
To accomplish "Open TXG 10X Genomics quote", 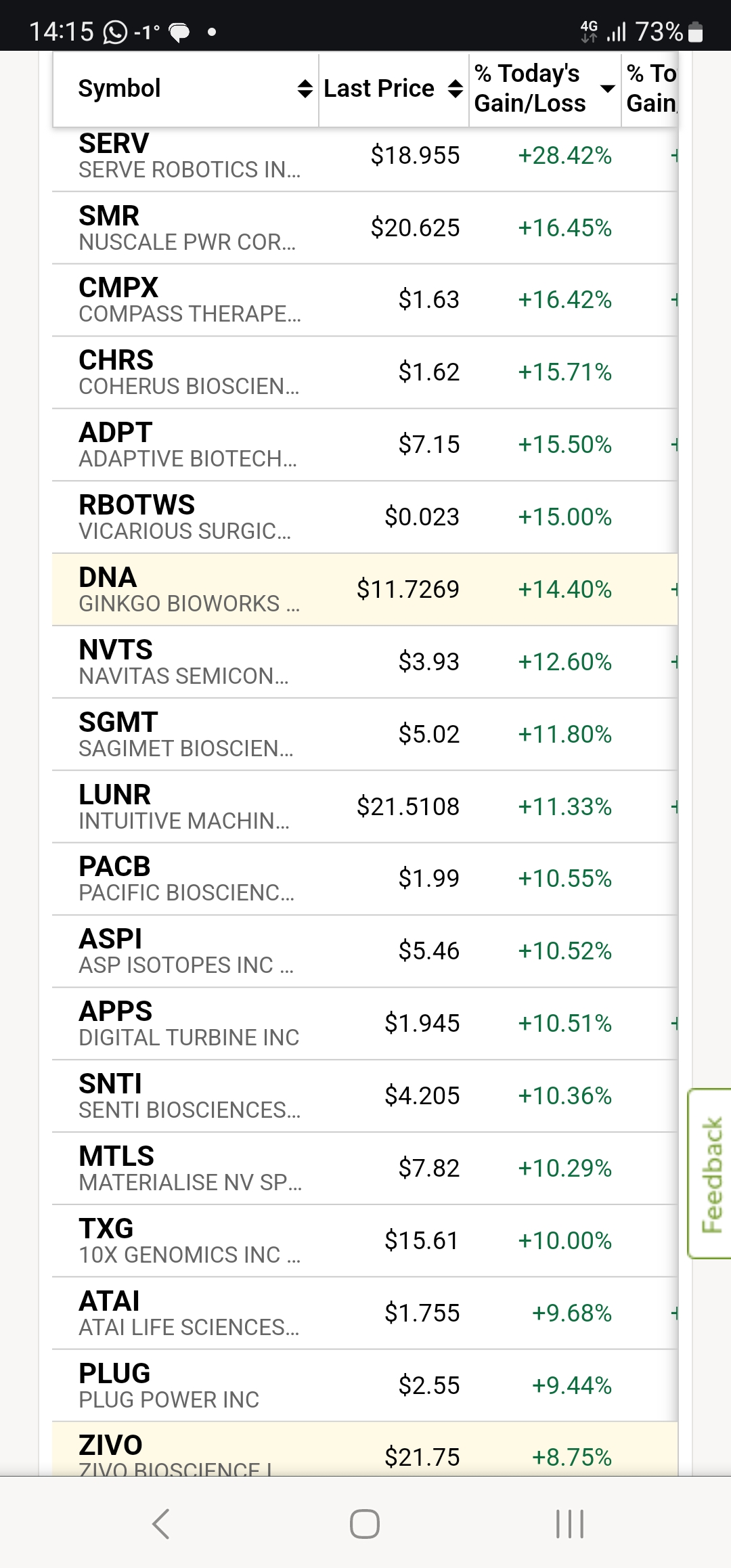I will [x=190, y=1240].
